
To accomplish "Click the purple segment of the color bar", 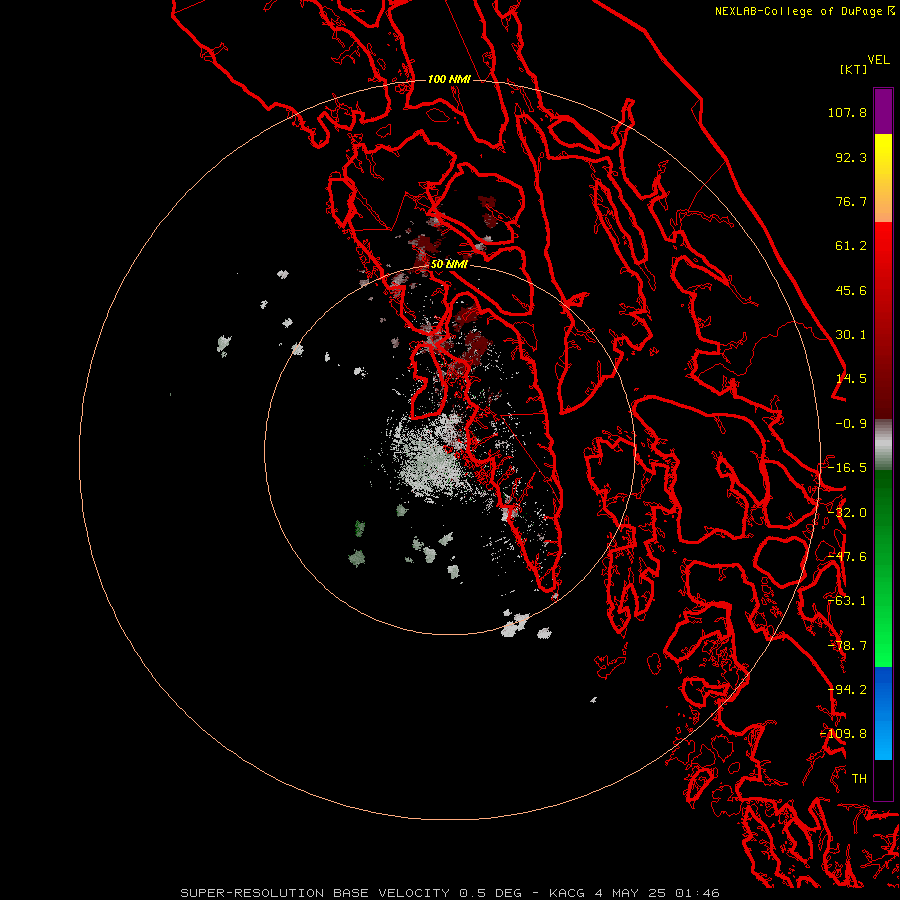I will pos(883,111).
